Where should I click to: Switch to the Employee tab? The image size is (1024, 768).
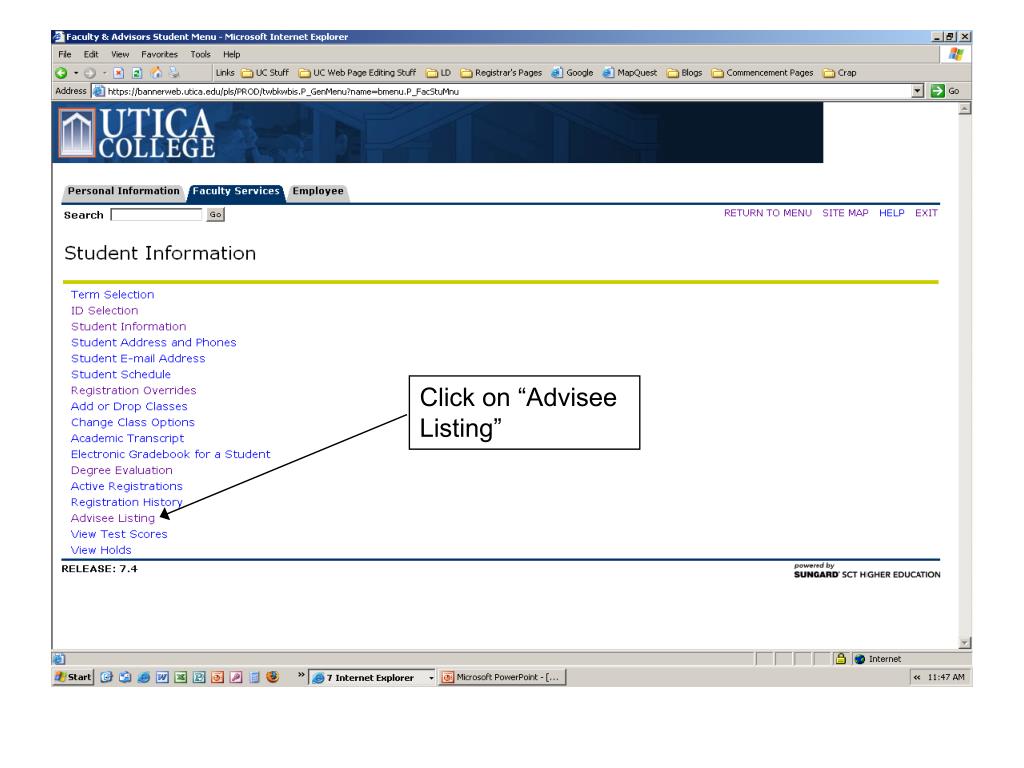tap(318, 191)
